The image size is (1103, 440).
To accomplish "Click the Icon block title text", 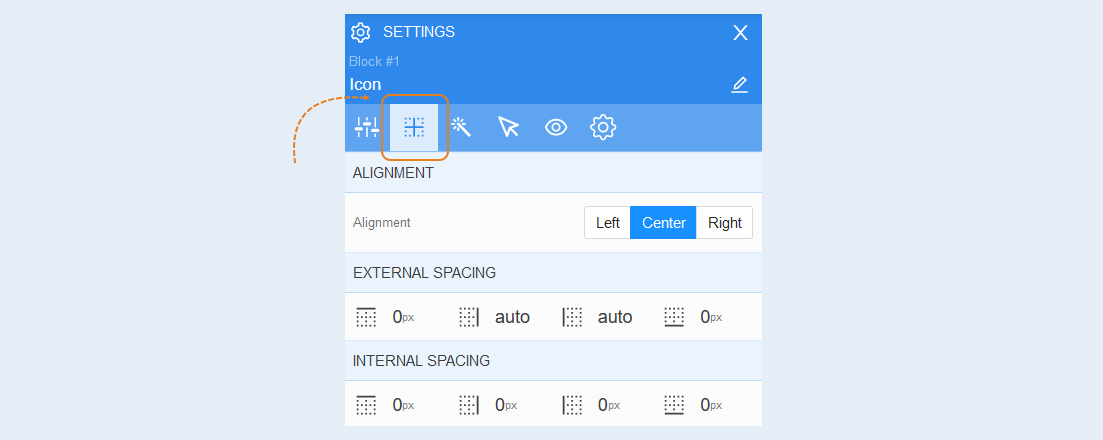I will coord(366,84).
